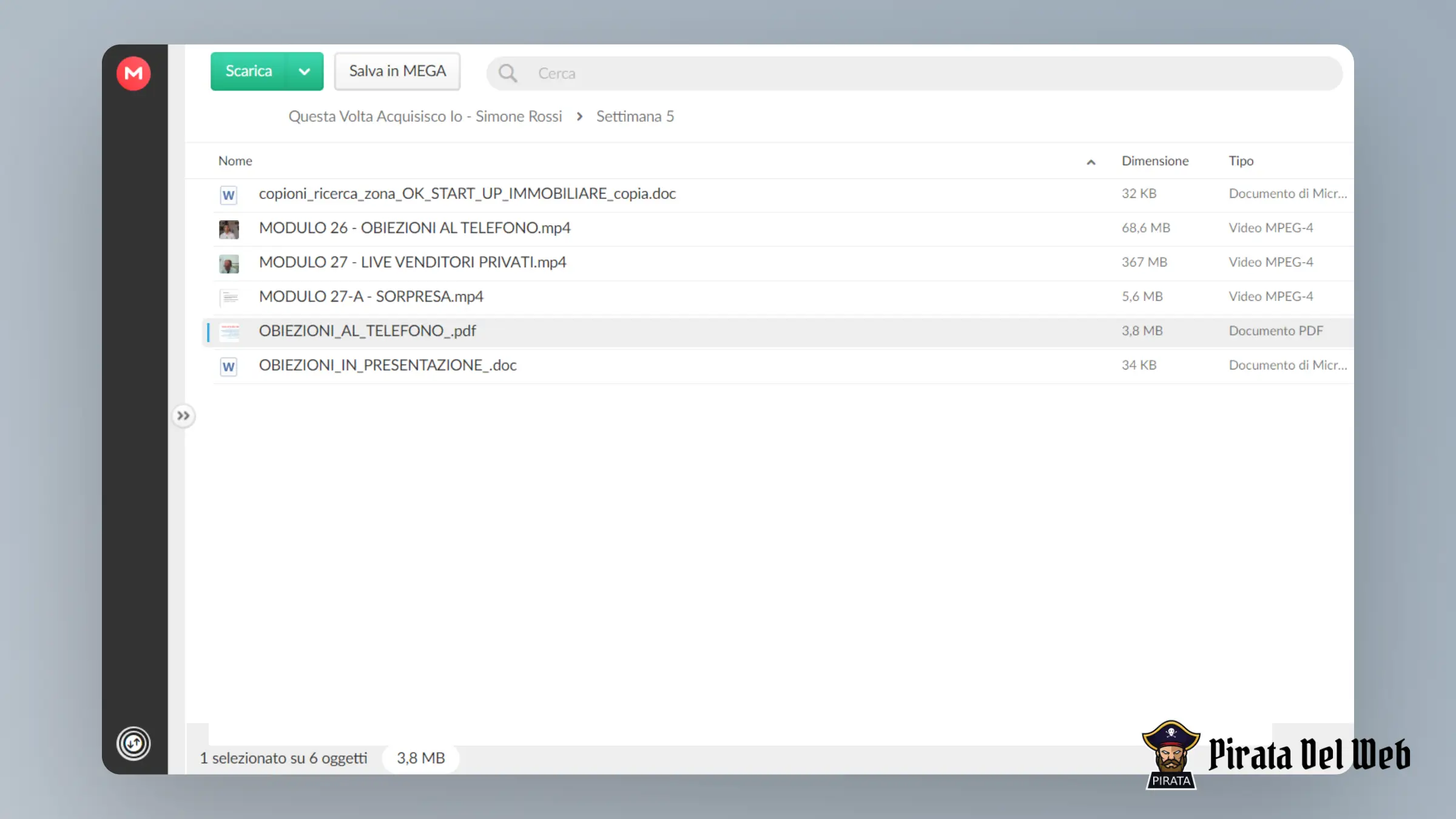Image resolution: width=1456 pixels, height=819 pixels.
Task: Click thumbnail of MODULO 26 video
Action: tap(229, 229)
